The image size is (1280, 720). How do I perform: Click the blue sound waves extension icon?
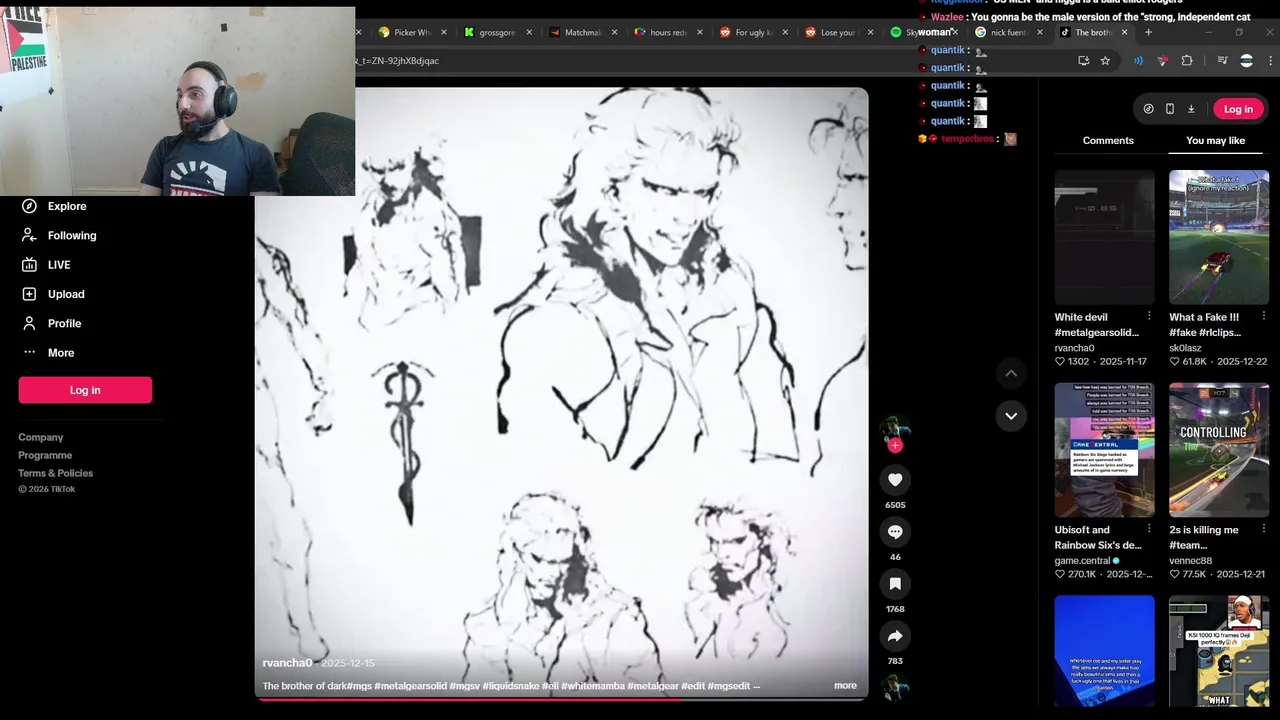tap(1138, 61)
